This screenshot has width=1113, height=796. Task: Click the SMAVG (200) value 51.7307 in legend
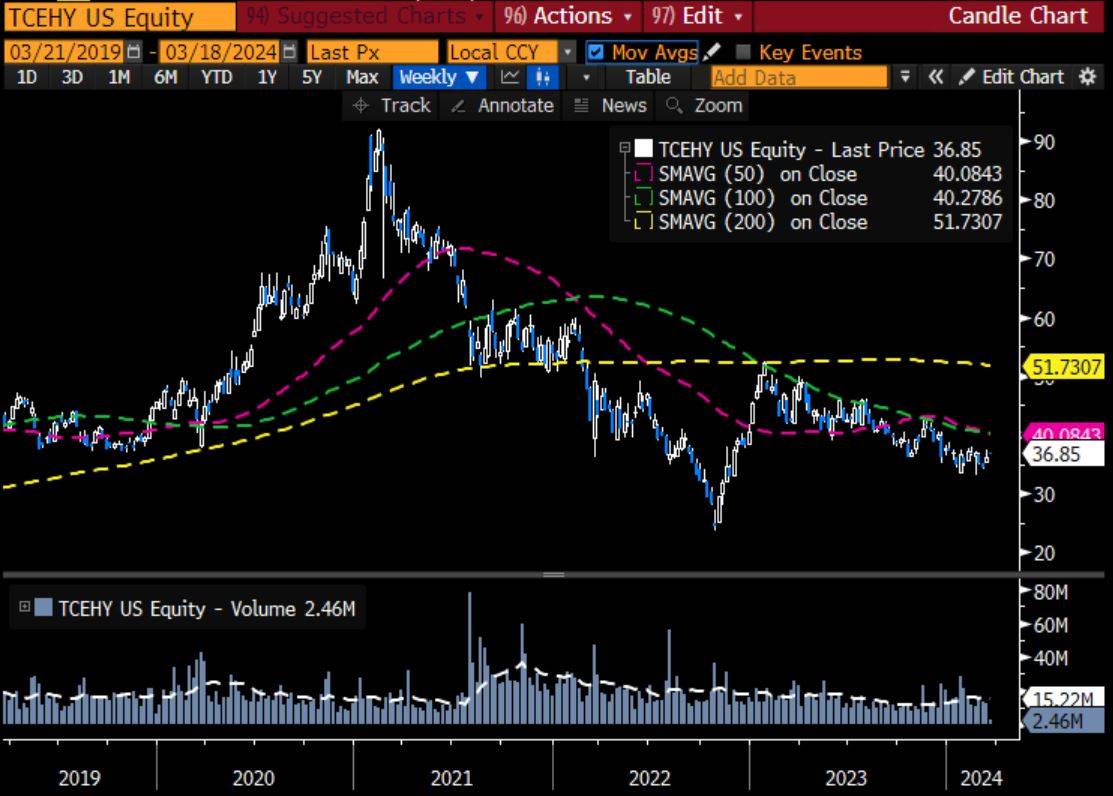[967, 222]
